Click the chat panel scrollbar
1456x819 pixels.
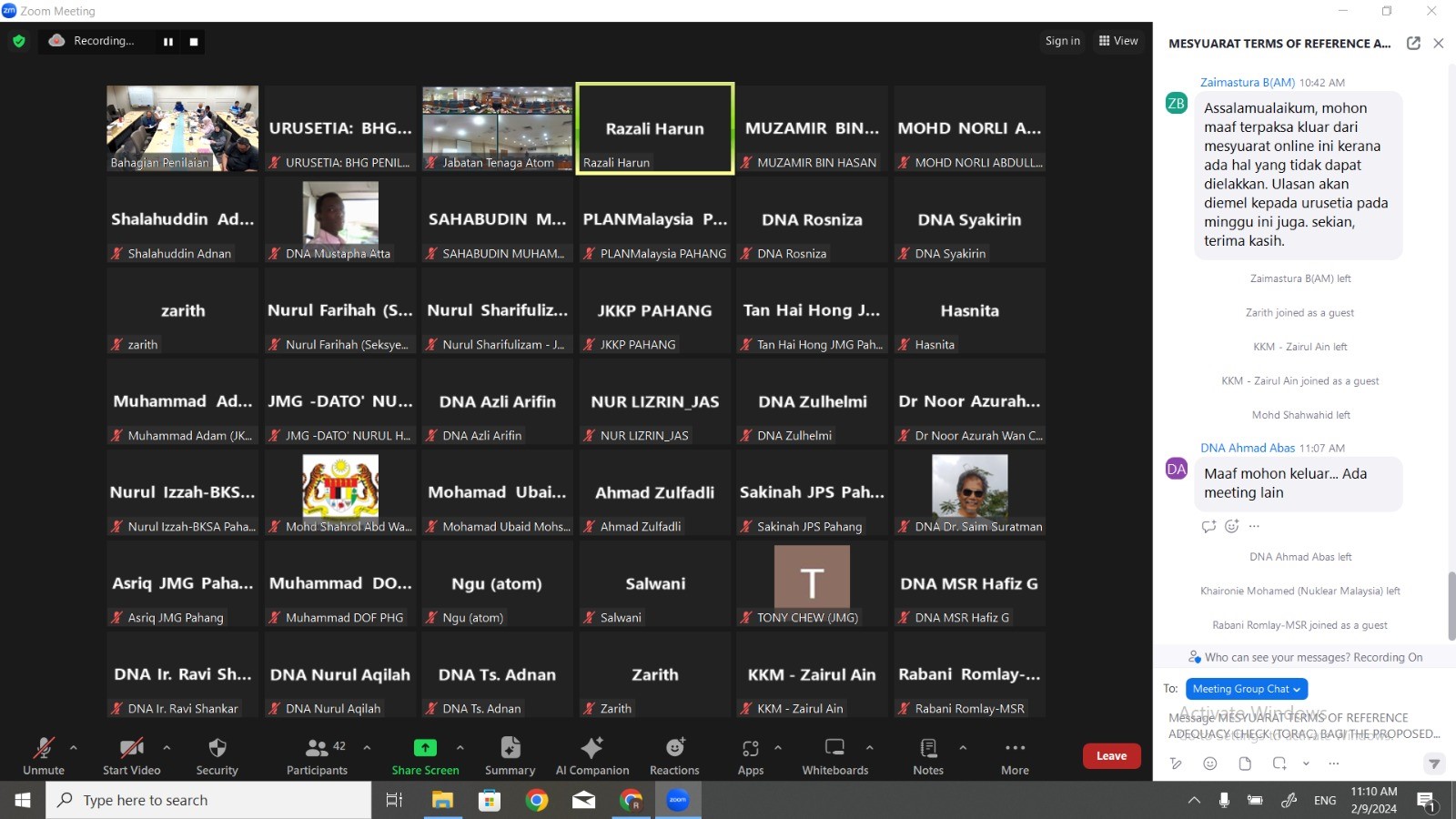click(x=1451, y=606)
